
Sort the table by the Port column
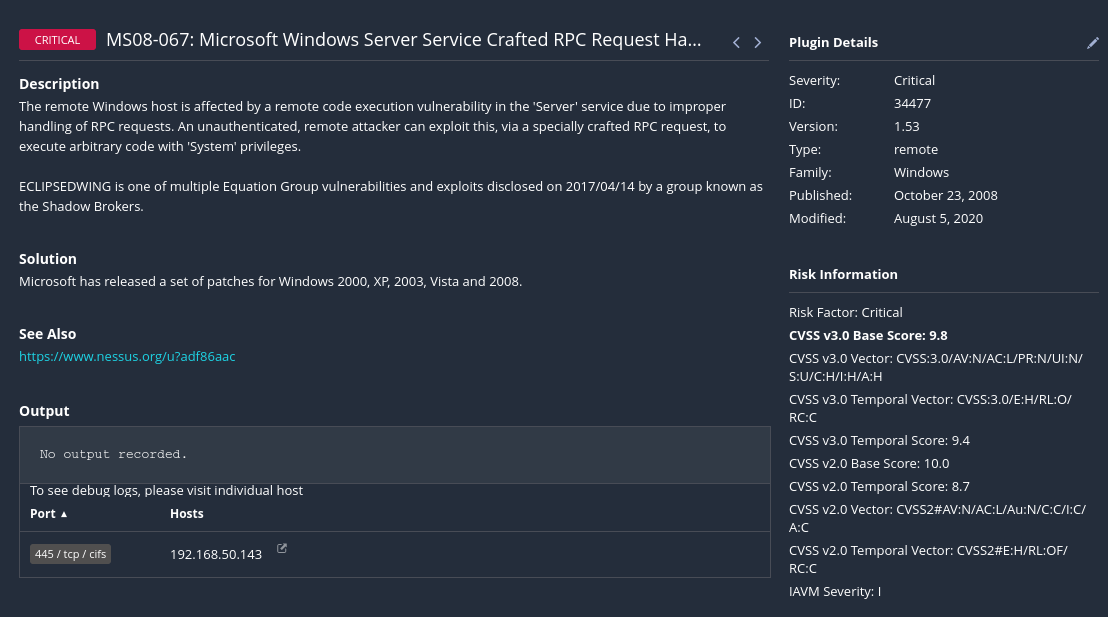[49, 513]
